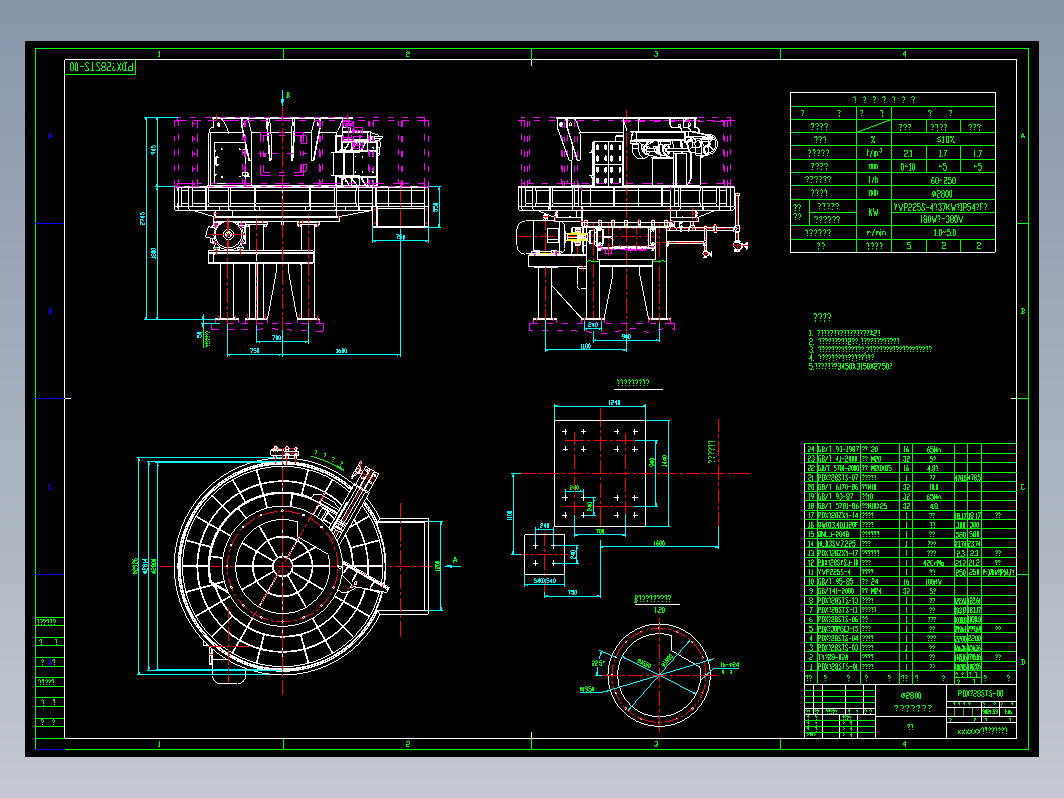
Task: Click the '22.5°' angle annotation
Action: 597,663
